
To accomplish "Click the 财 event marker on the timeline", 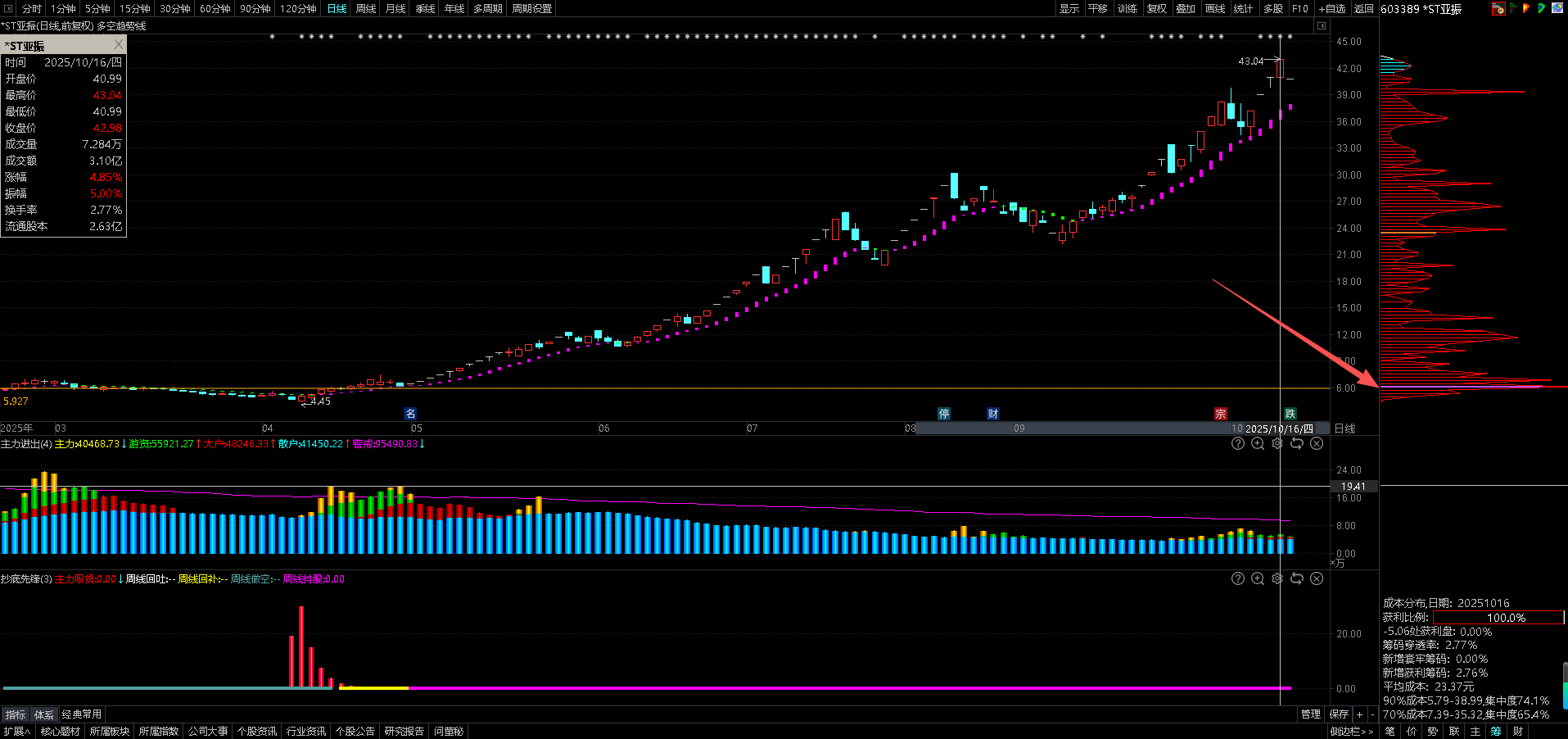I will pyautogui.click(x=993, y=414).
